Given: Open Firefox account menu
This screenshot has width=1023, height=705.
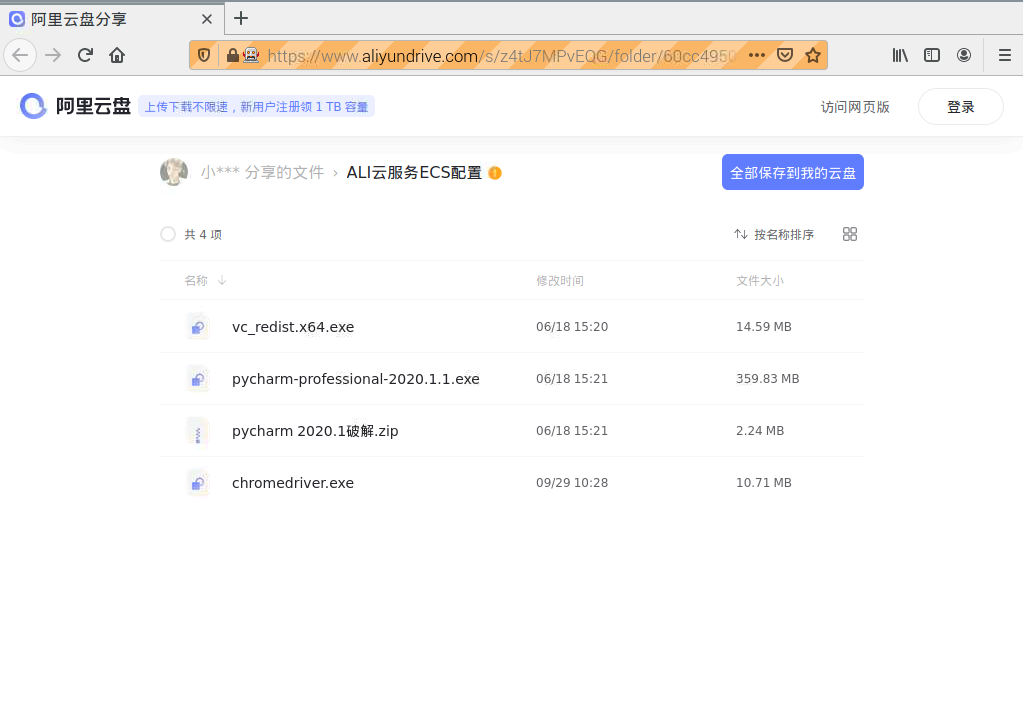Looking at the screenshot, I should 964,55.
